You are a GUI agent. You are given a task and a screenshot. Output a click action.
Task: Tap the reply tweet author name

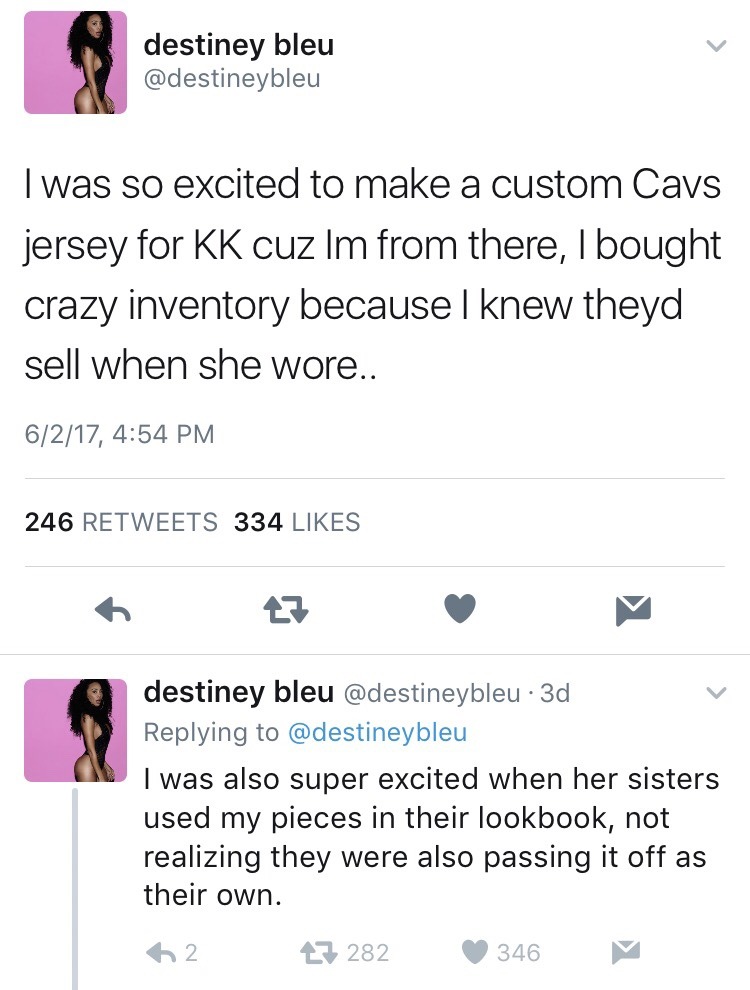coord(239,692)
